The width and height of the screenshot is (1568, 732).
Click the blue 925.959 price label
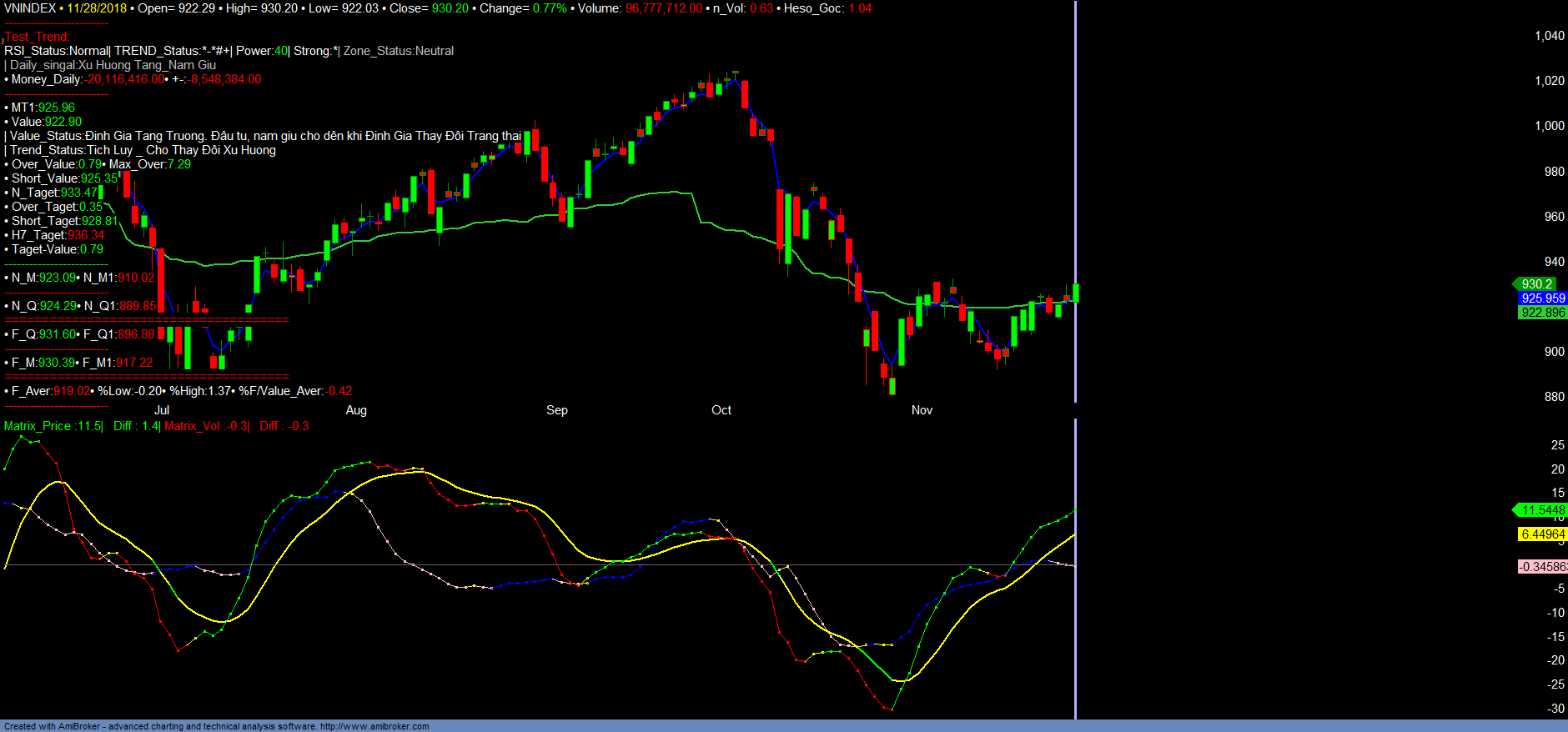point(1542,298)
